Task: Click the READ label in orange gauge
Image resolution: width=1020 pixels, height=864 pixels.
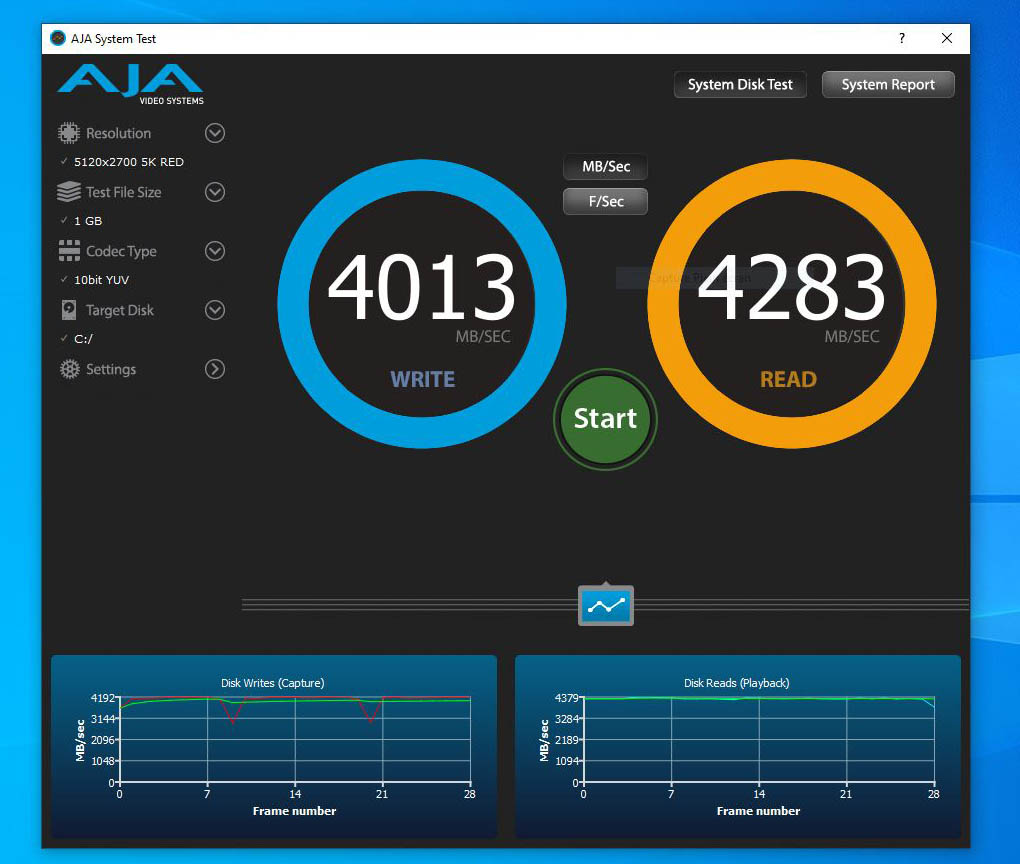Action: (x=788, y=379)
